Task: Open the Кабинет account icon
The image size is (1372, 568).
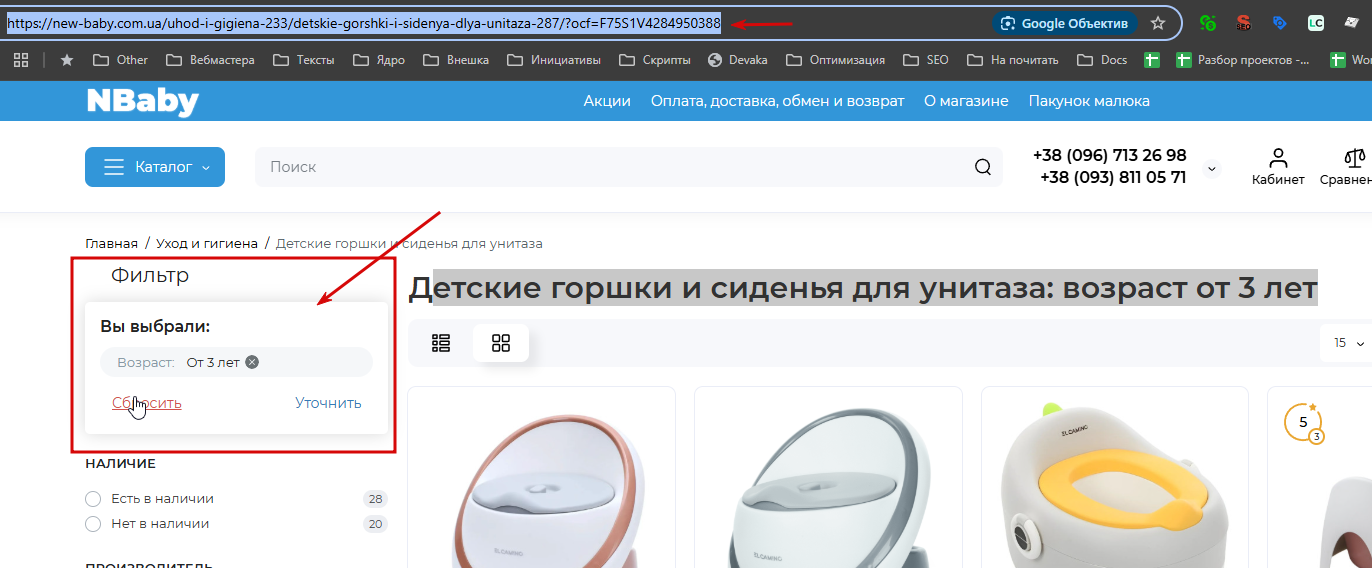Action: point(1278,167)
